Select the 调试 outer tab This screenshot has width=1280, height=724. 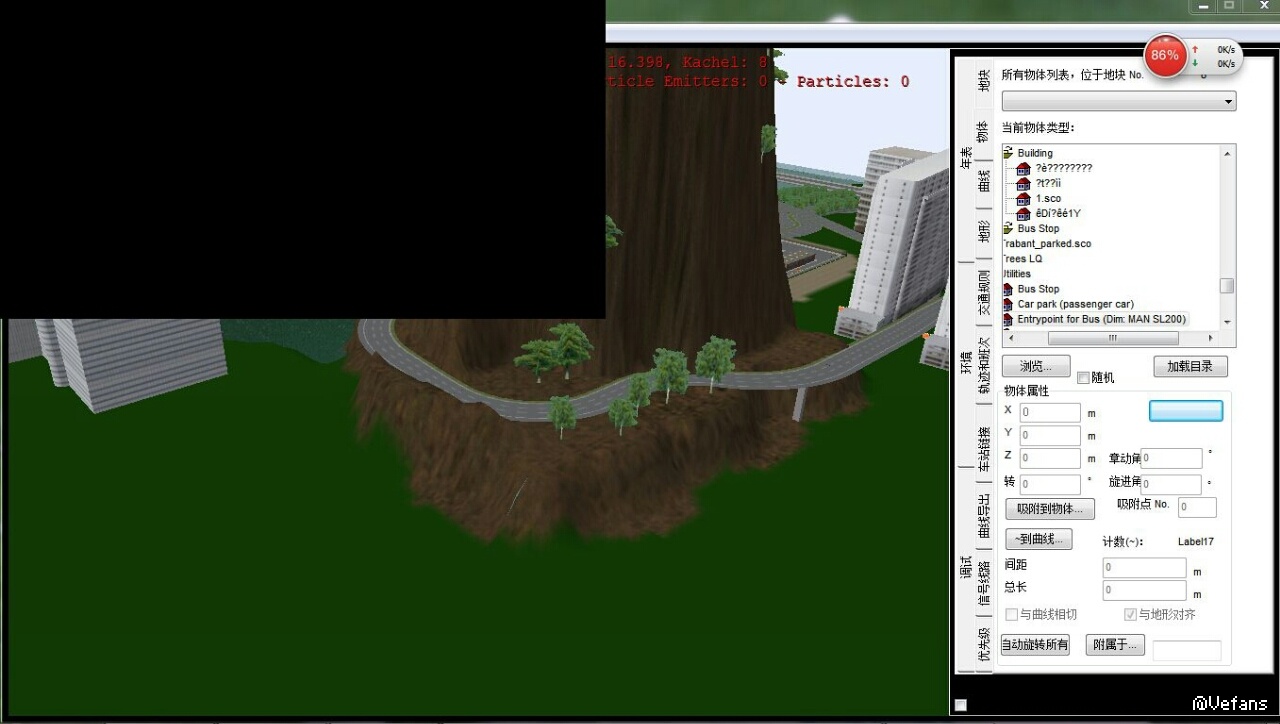tap(966, 567)
